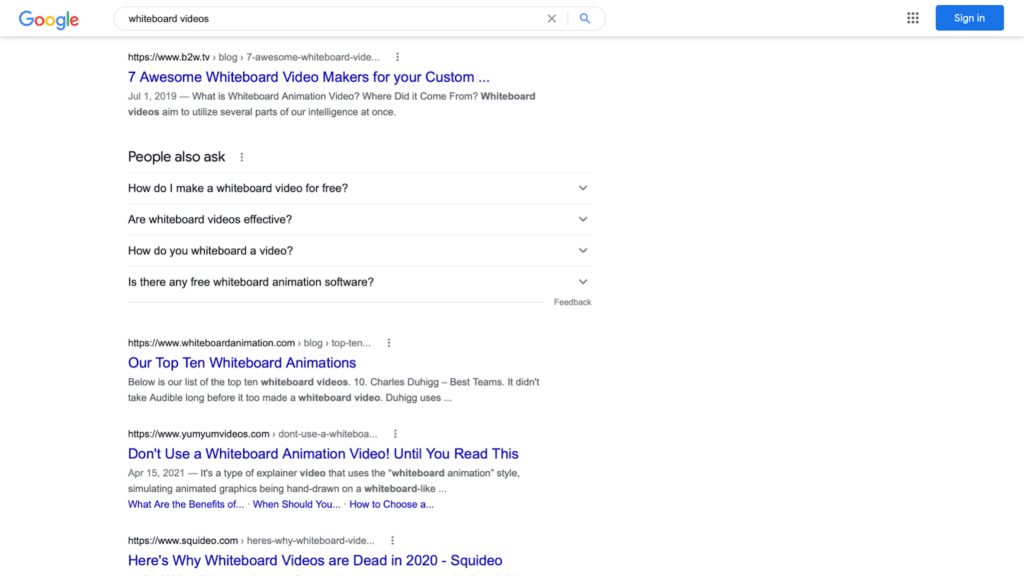Click question How do you whiteboard a video?
Screen dimensions: 1024x576
pyautogui.click(x=210, y=251)
